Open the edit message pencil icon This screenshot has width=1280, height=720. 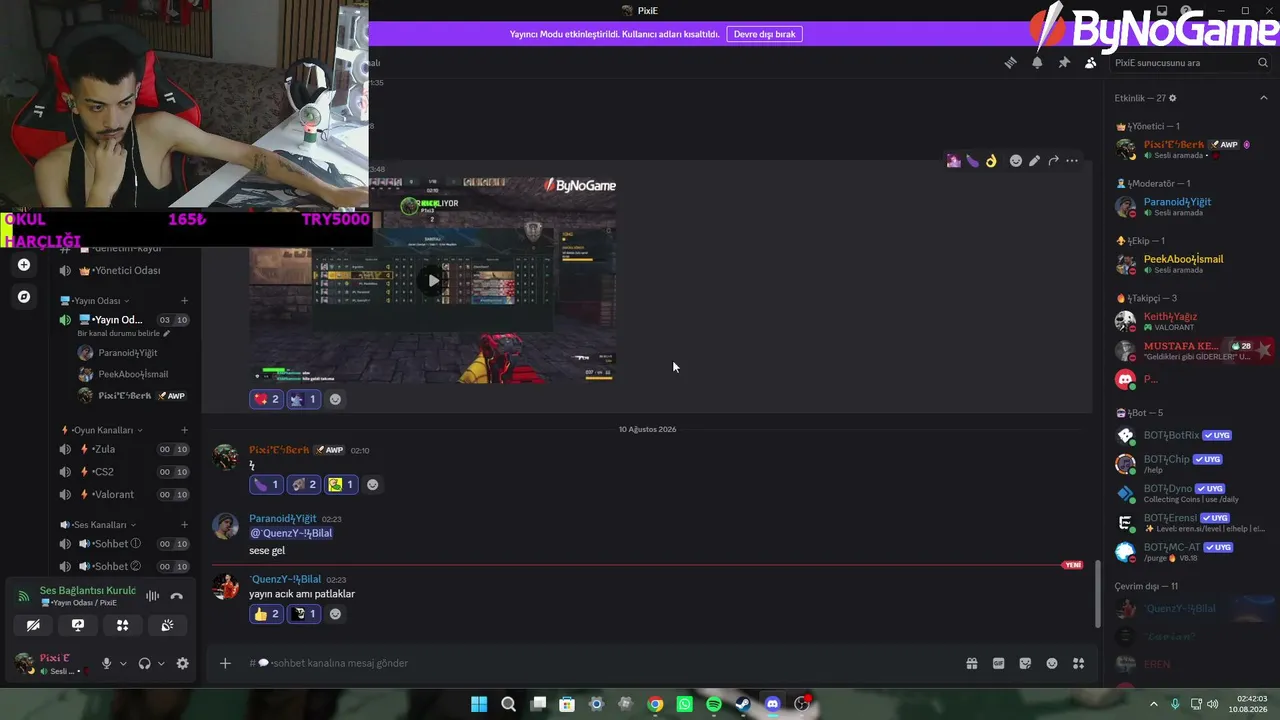pos(1034,160)
